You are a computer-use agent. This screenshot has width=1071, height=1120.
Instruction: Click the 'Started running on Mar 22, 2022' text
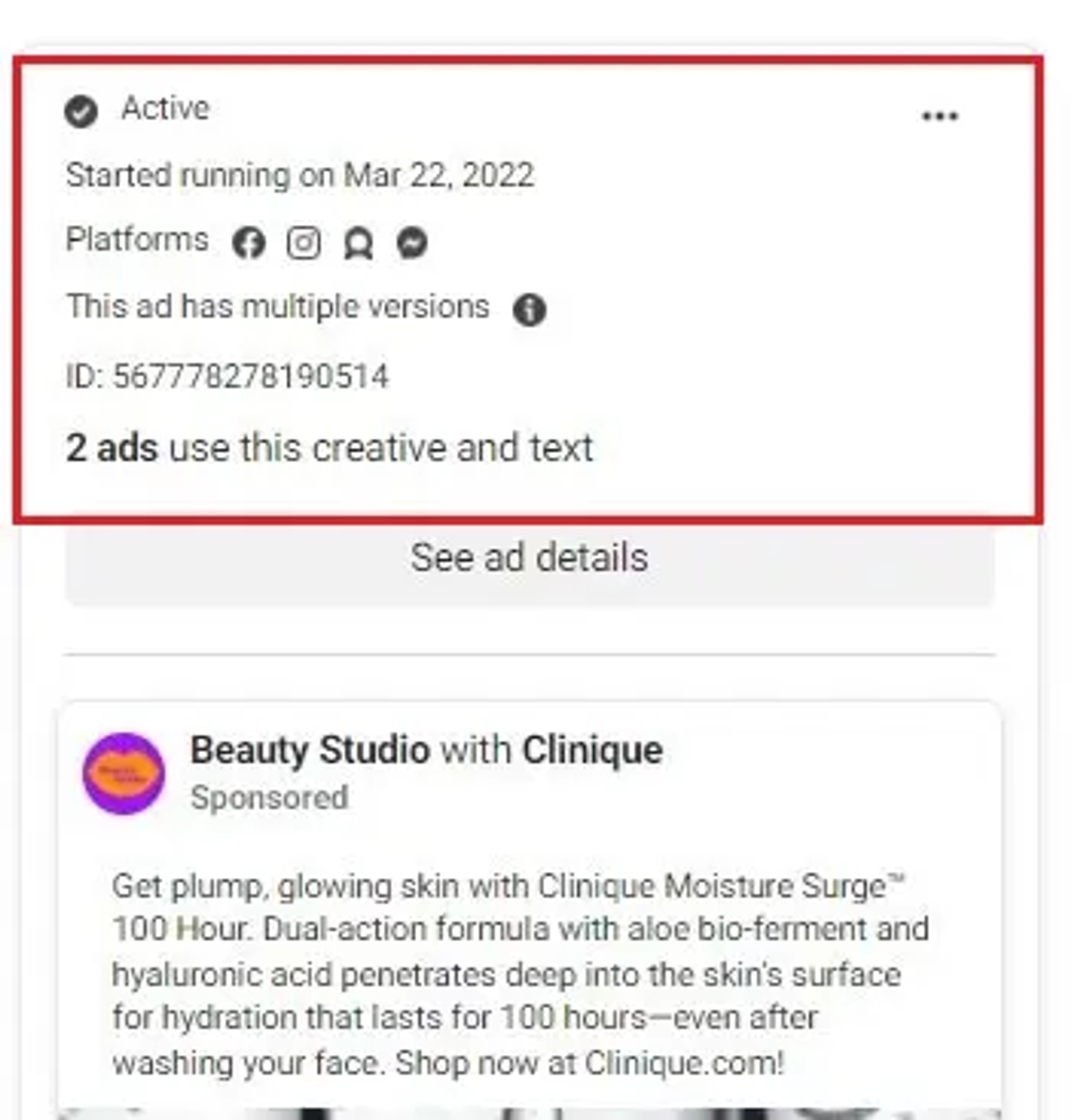point(300,175)
